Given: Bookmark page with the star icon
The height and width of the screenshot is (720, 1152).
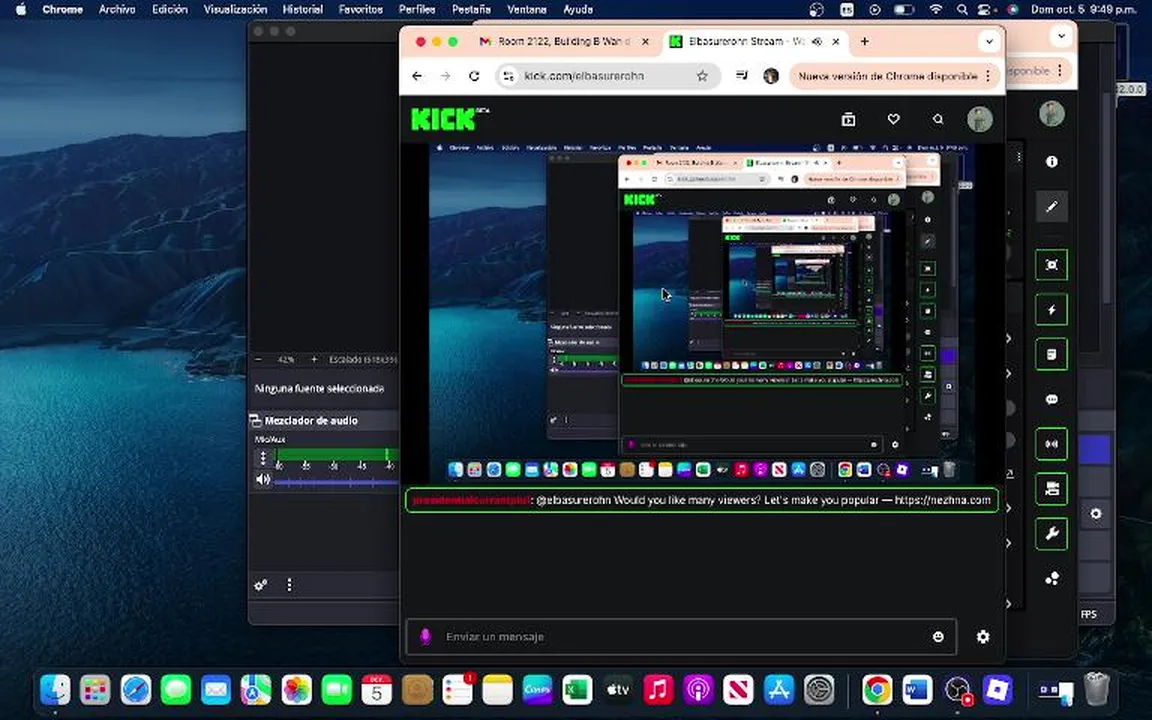Looking at the screenshot, I should point(702,76).
